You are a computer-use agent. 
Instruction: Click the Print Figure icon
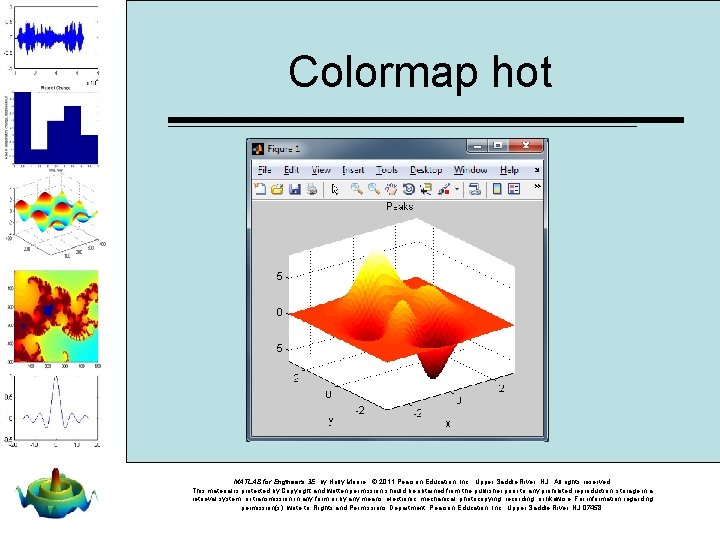point(312,189)
